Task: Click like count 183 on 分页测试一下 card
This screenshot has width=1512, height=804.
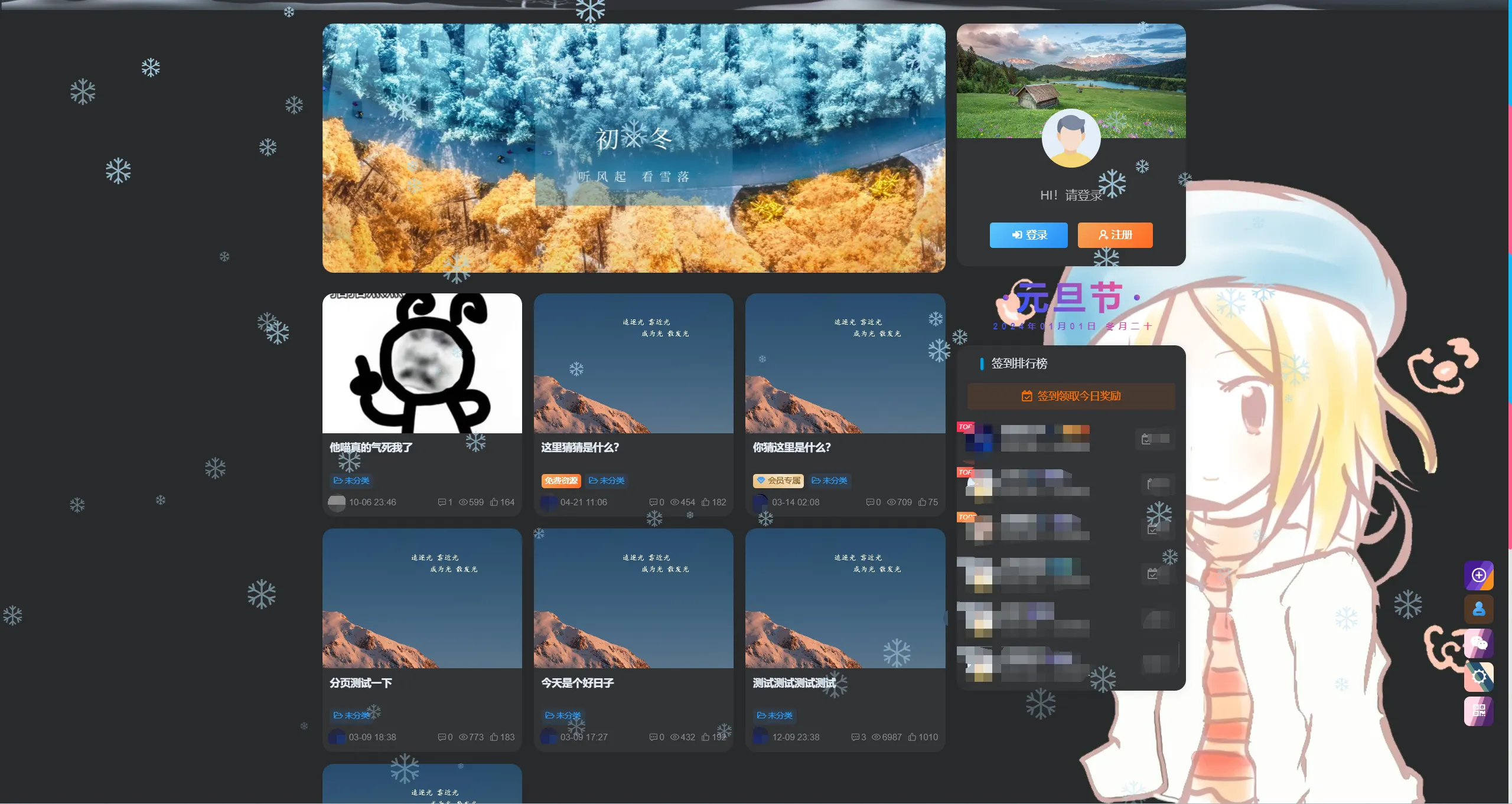Action: [x=502, y=737]
